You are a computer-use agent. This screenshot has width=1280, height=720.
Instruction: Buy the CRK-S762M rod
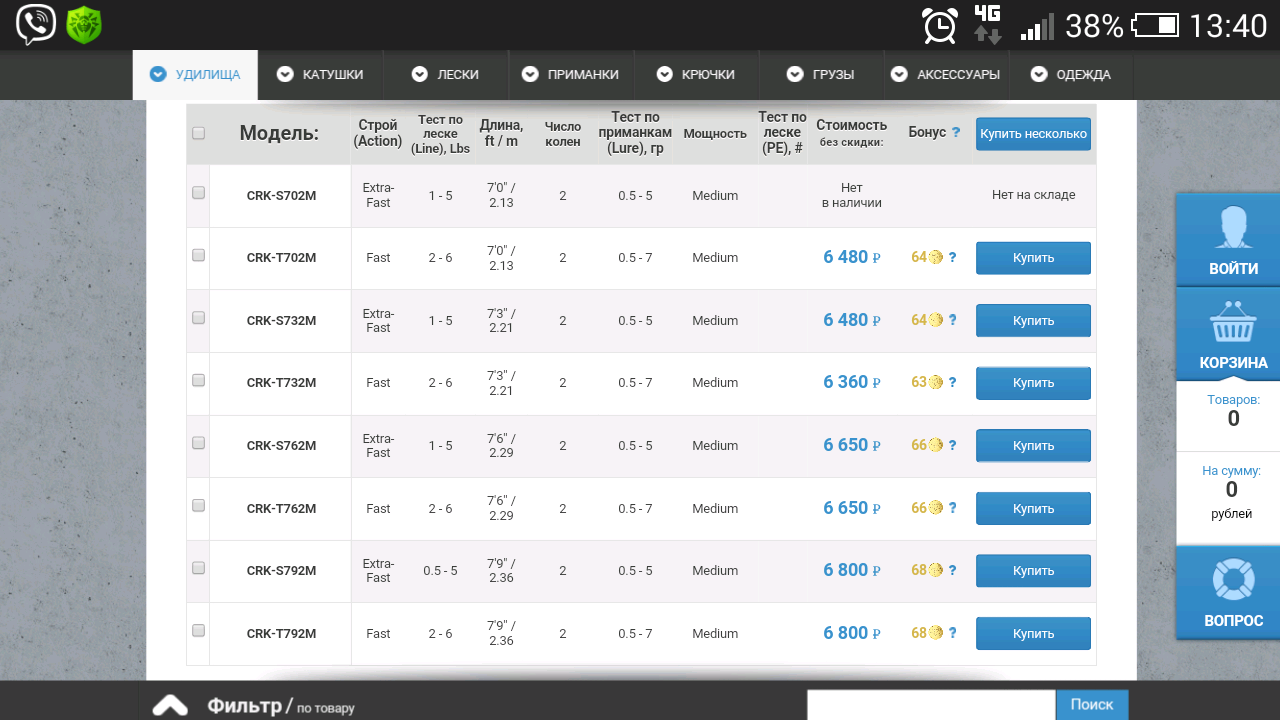[x=1032, y=446]
